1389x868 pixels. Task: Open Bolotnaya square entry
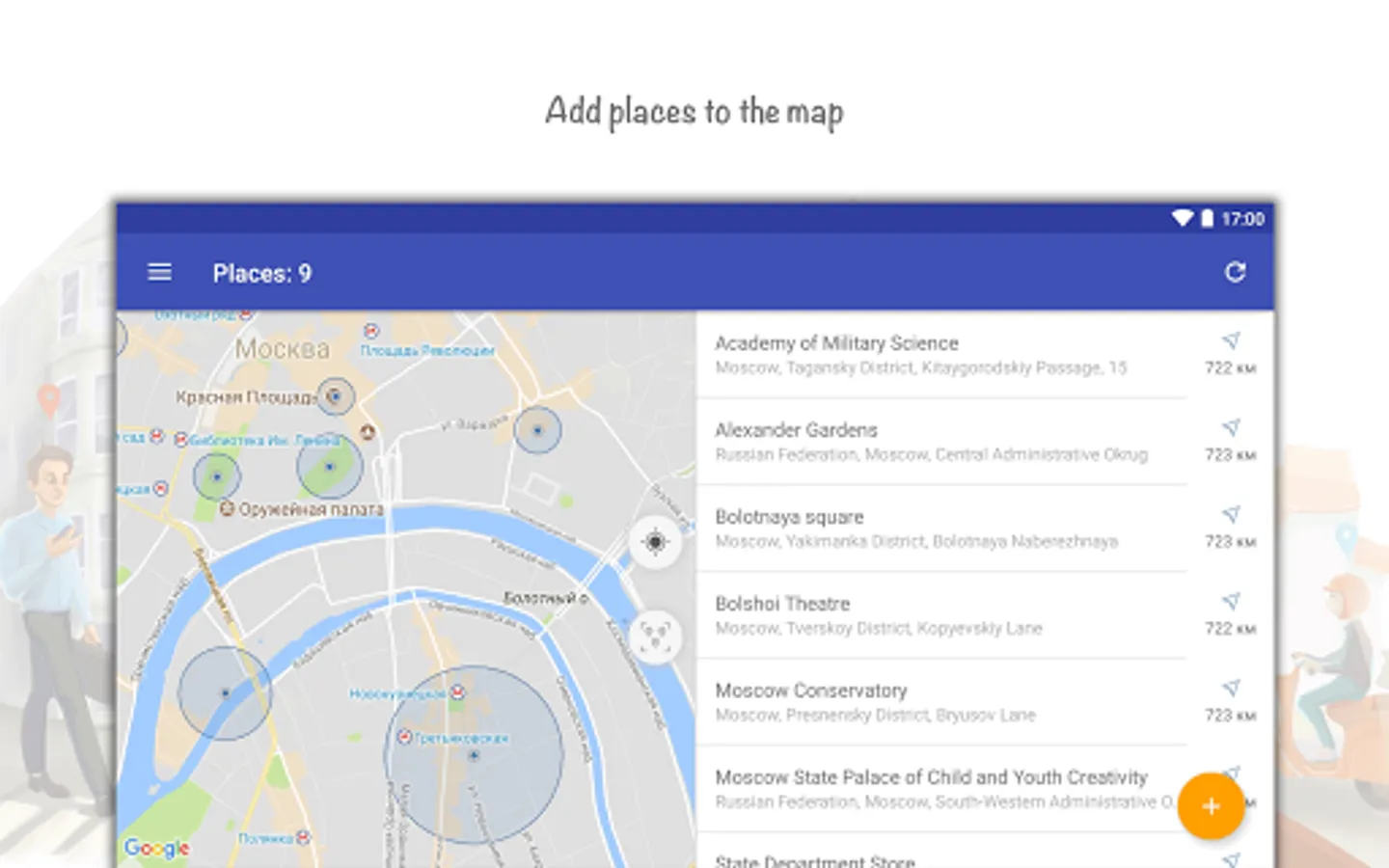pyautogui.click(x=985, y=528)
